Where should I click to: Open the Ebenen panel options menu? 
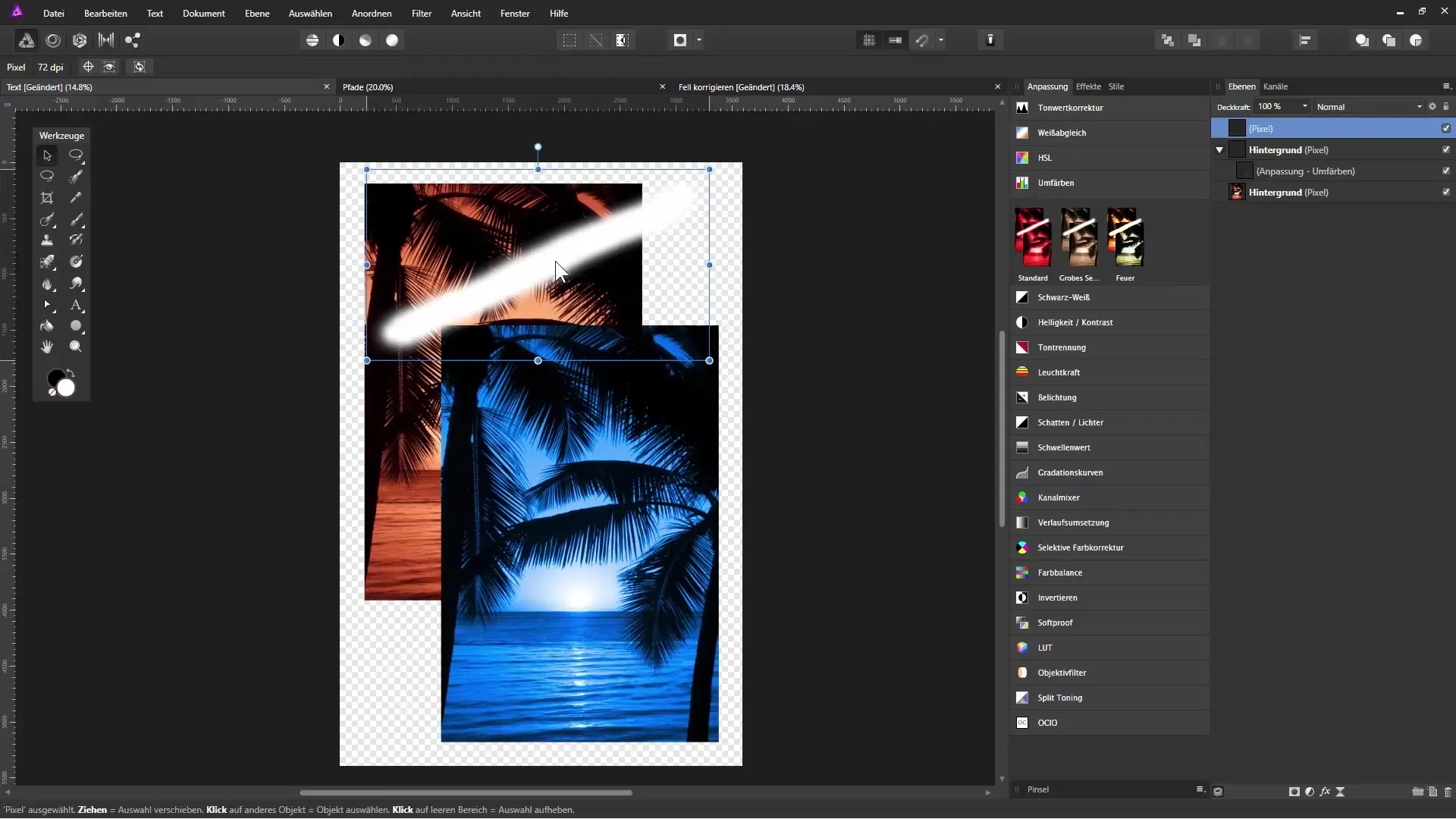1446,86
